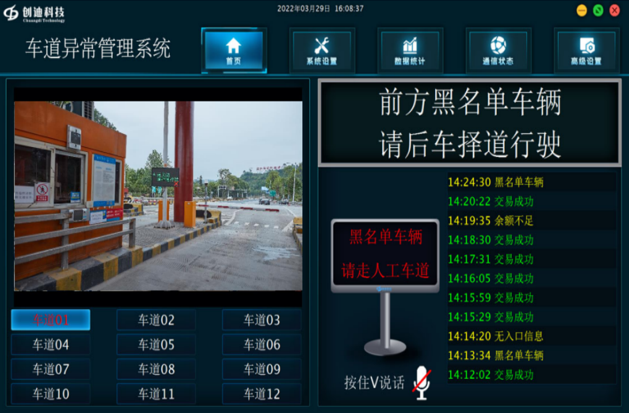Open 通信状态 communication status icon
This screenshot has height=413, width=629.
point(498,49)
